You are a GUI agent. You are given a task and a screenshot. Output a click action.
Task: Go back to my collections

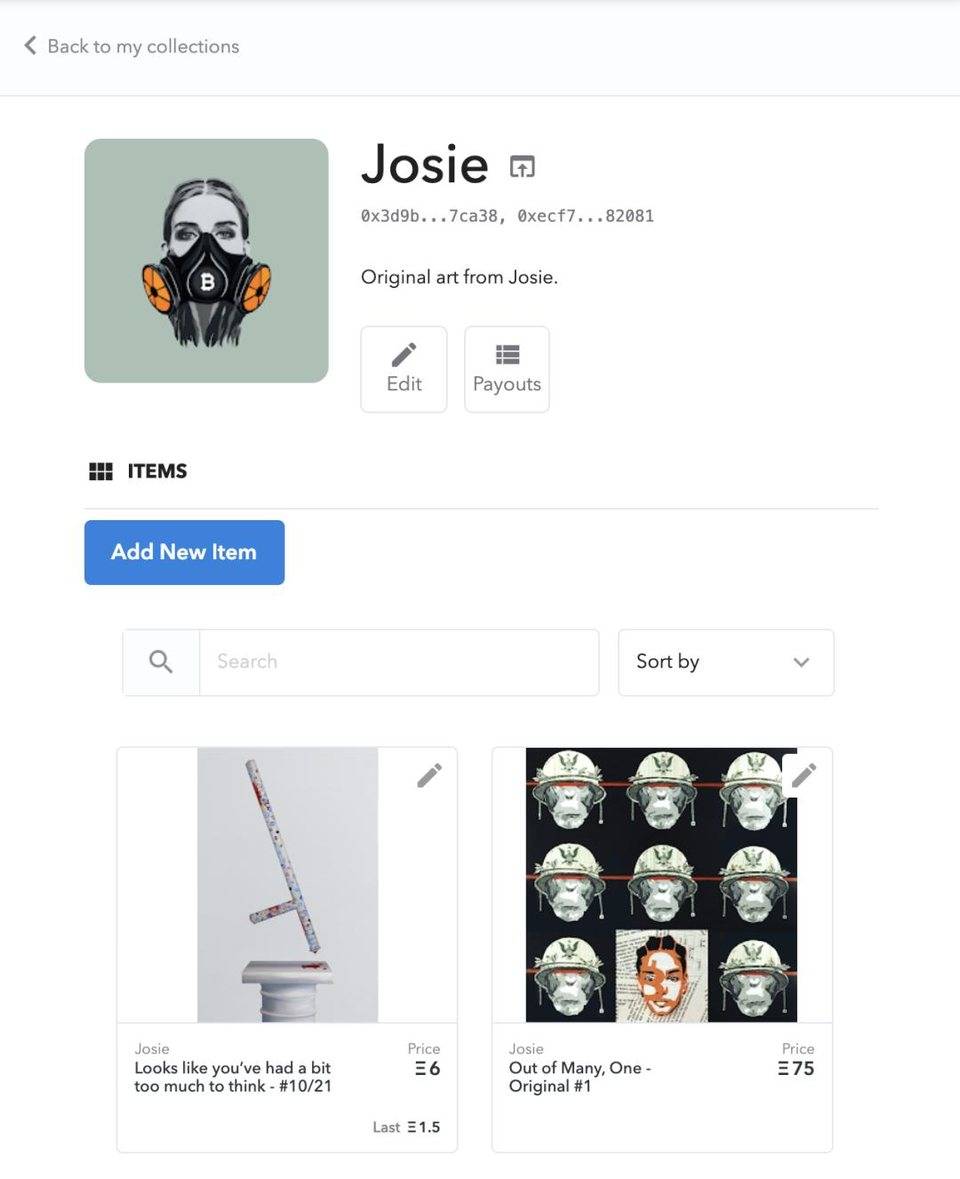132,46
